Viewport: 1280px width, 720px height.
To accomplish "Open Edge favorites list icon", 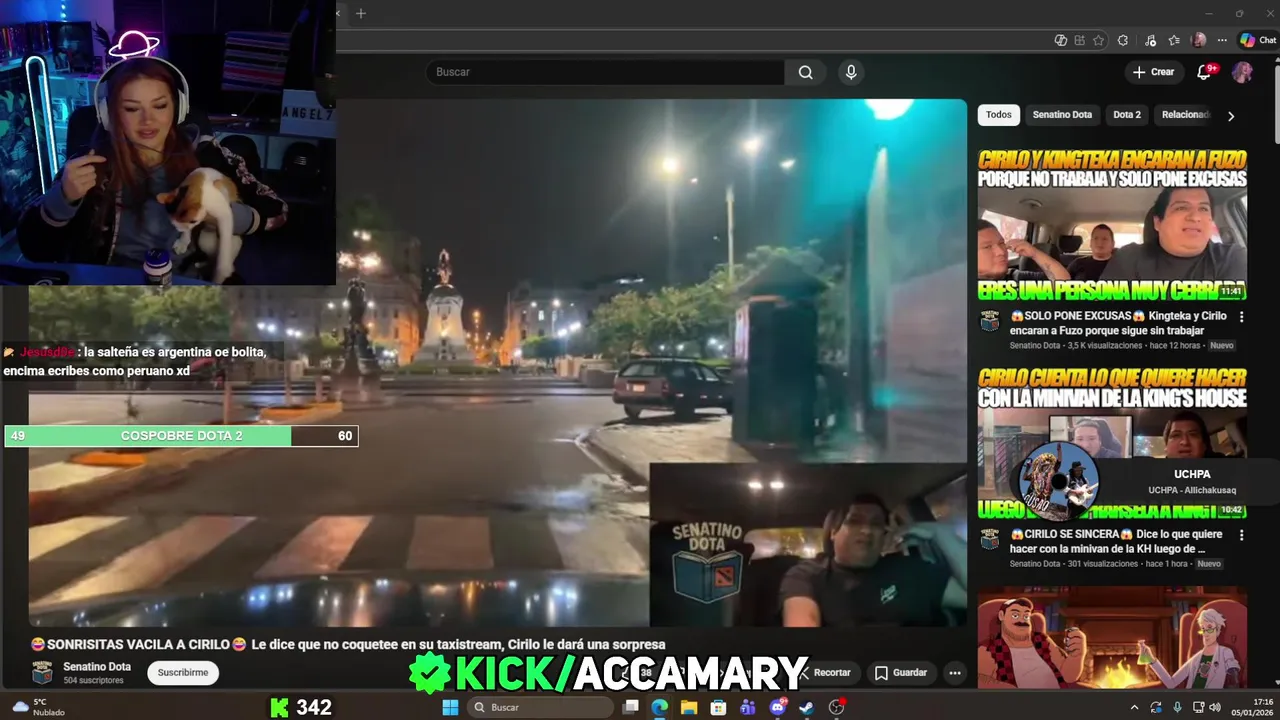I will (x=1174, y=40).
